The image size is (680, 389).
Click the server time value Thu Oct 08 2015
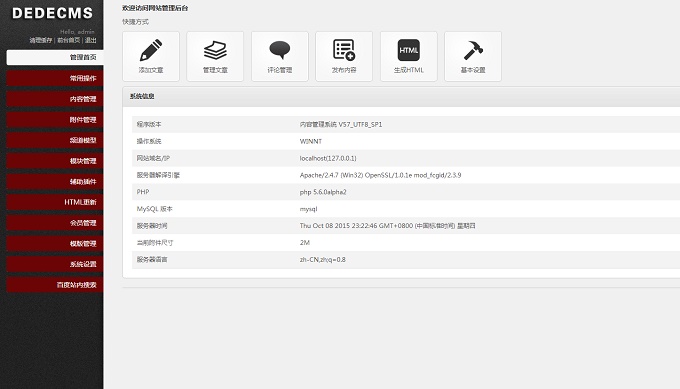(387, 226)
